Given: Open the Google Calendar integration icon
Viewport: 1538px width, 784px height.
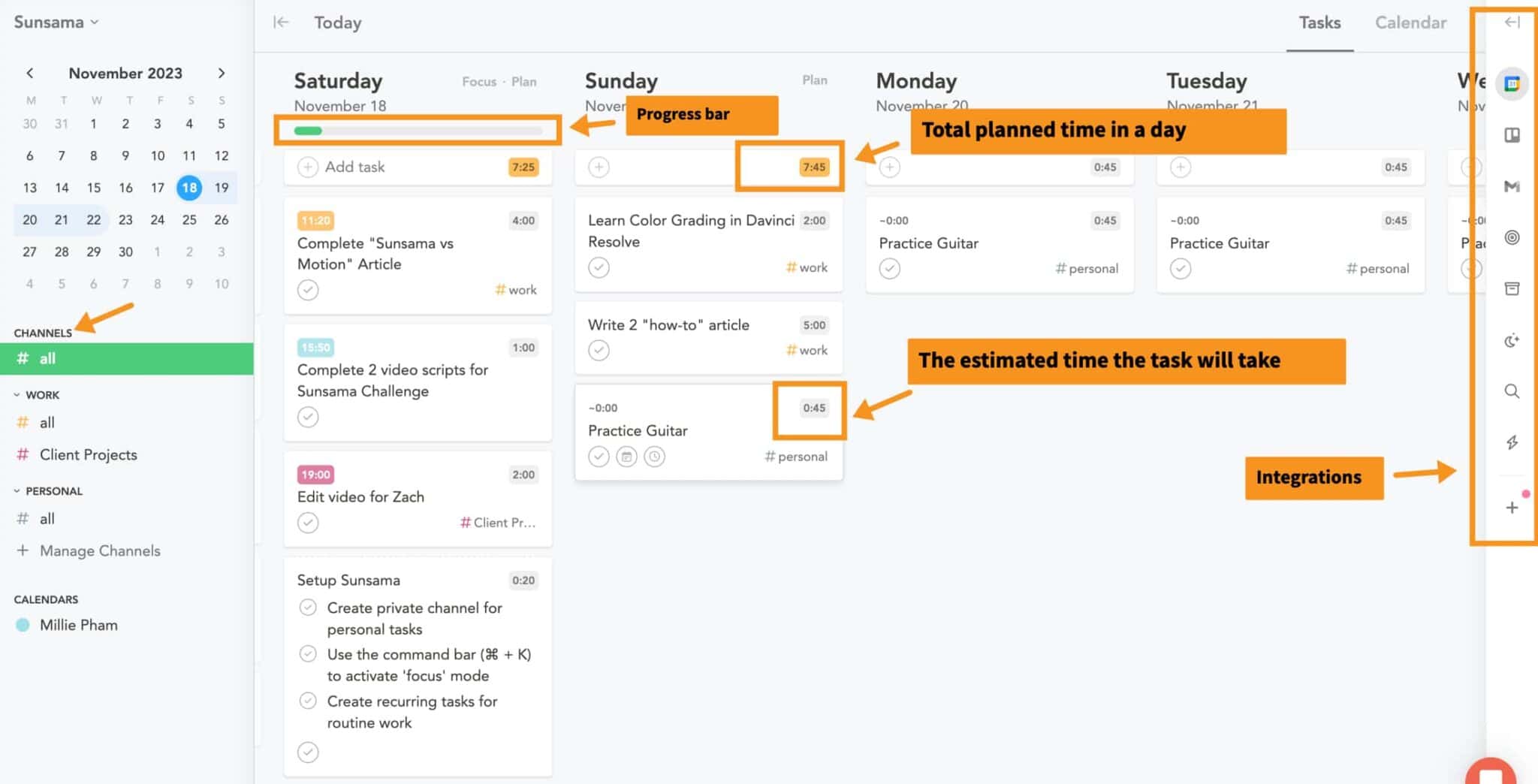Looking at the screenshot, I should (1512, 83).
